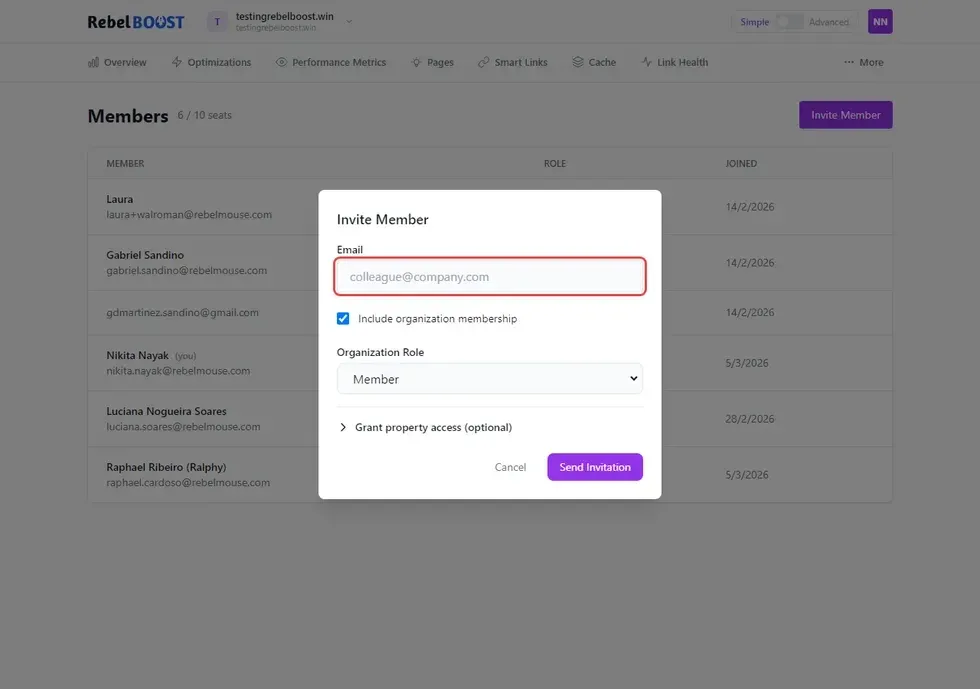The height and width of the screenshot is (689, 980).
Task: Click the Optimizations lightning icon
Action: tap(177, 62)
